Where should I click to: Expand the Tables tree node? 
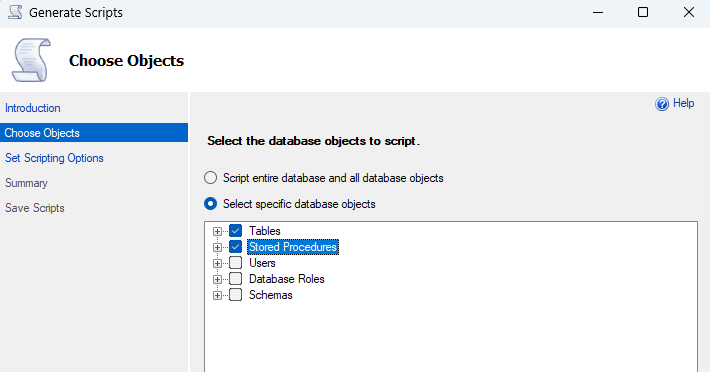(x=217, y=231)
